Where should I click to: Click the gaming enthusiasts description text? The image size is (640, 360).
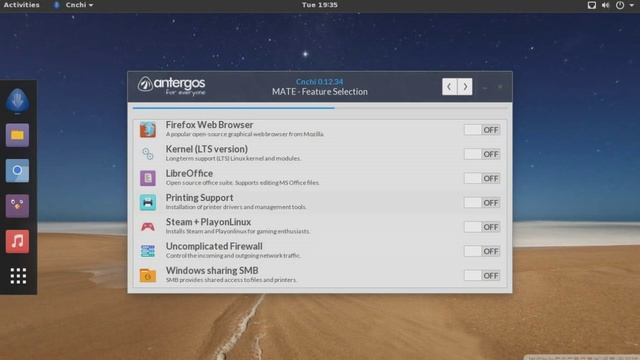click(x=238, y=231)
